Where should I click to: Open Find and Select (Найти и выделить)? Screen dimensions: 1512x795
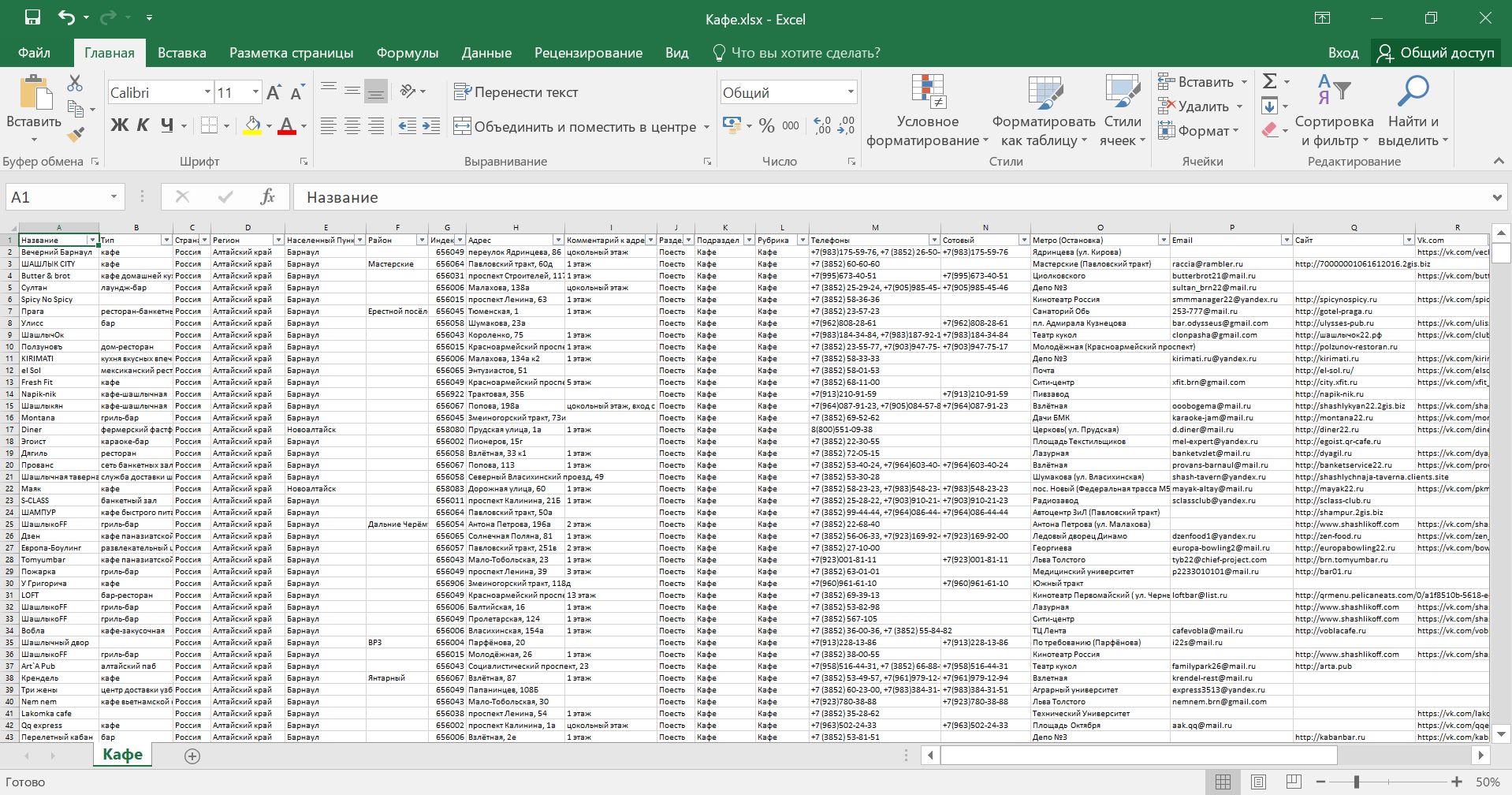point(1413,112)
